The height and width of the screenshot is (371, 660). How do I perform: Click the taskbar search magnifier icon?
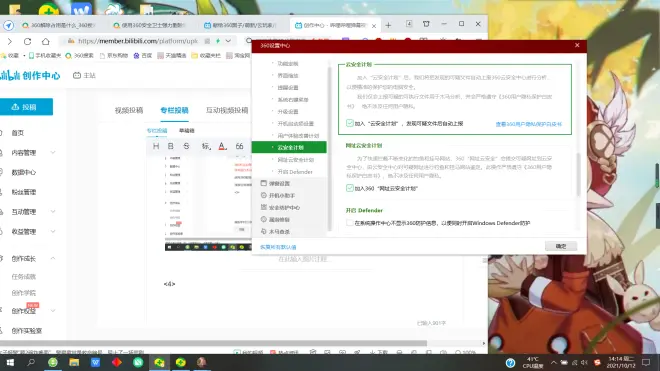(31, 363)
